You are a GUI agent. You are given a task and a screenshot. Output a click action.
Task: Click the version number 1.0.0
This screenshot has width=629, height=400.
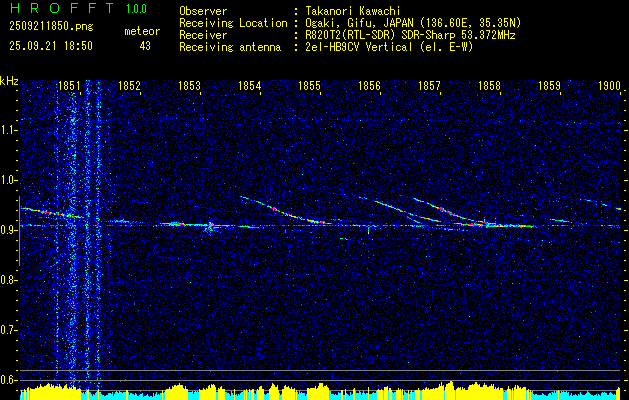pos(136,9)
